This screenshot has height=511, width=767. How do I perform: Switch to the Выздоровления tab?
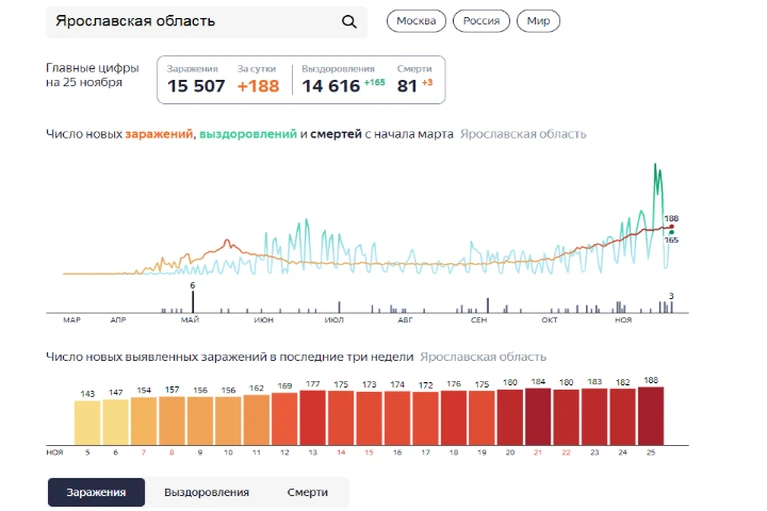coord(206,492)
